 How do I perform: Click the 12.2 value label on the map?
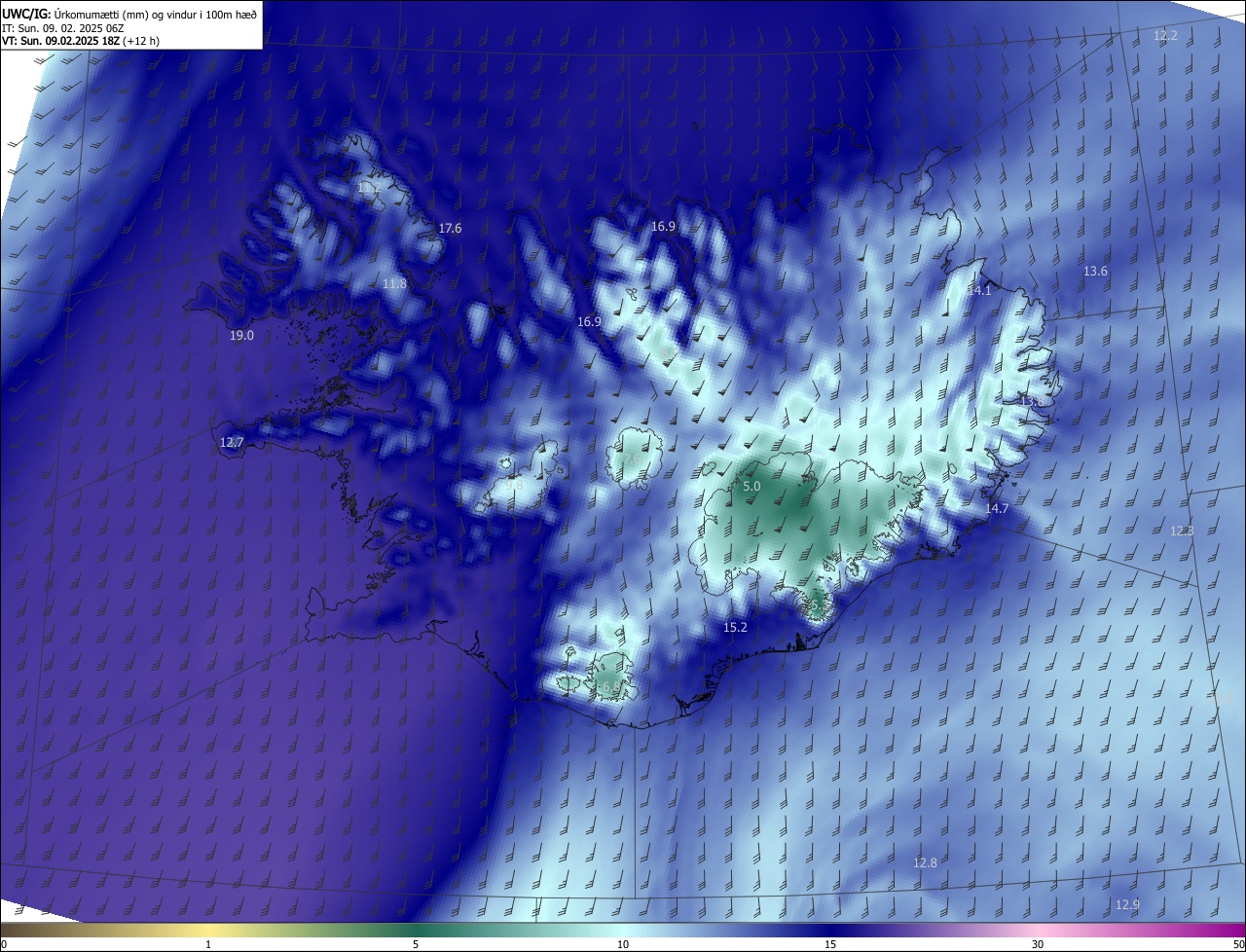pos(1165,36)
